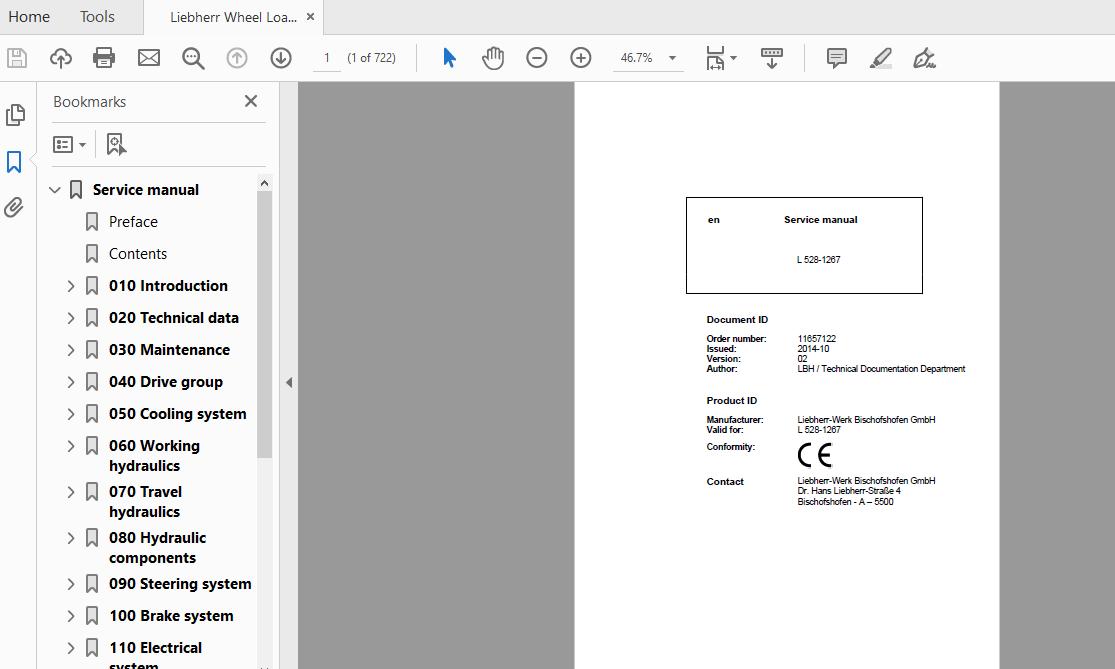Screen dimensions: 1115x669
Task: Open the Sign document tool
Action: click(924, 58)
